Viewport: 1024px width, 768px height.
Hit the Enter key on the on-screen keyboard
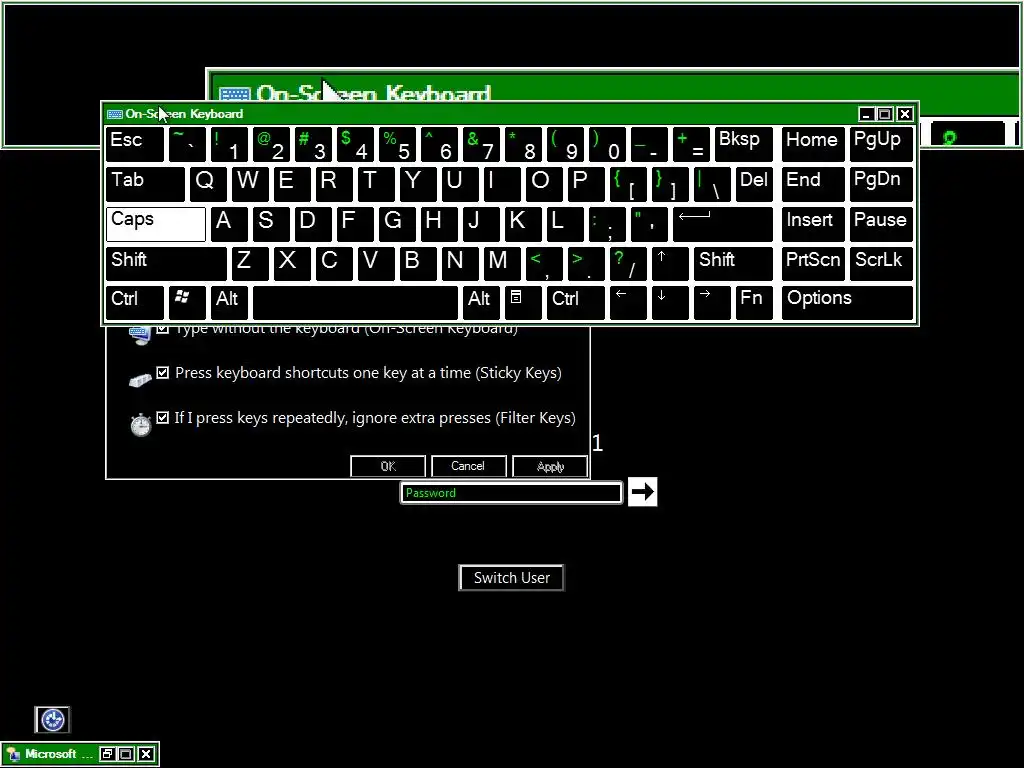coord(723,224)
